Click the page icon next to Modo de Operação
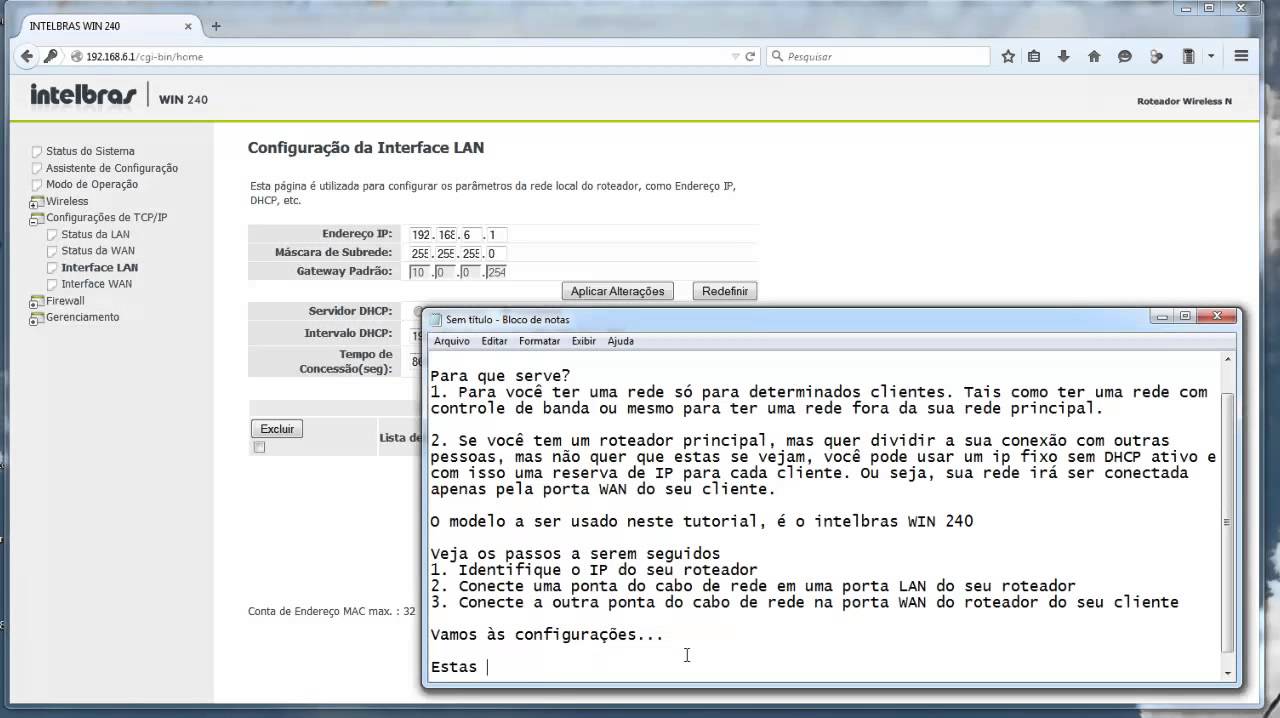This screenshot has width=1280, height=718. click(x=37, y=185)
